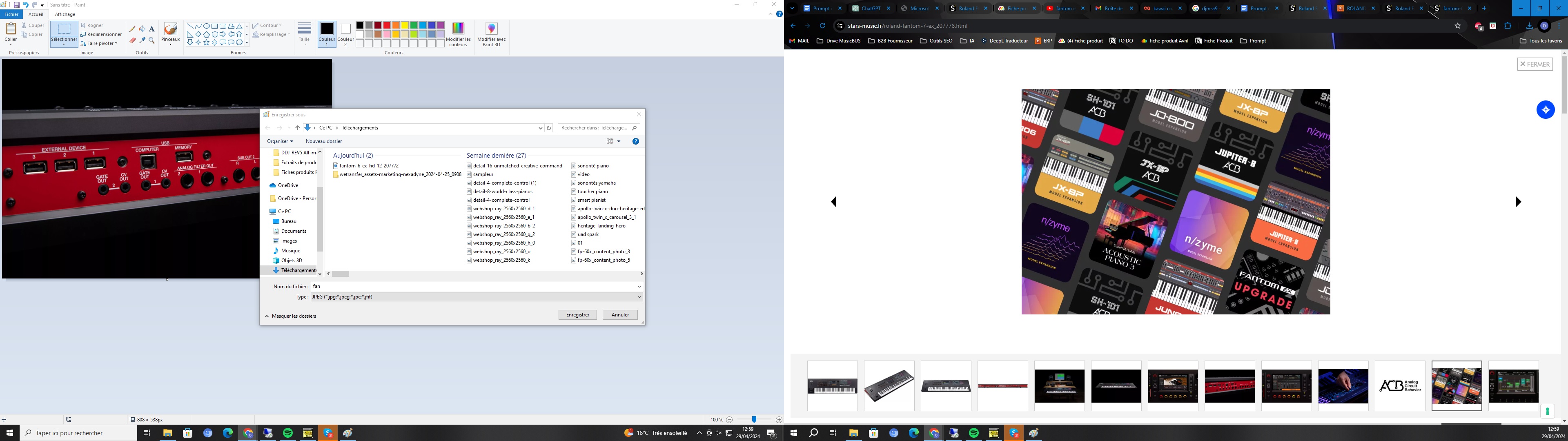
Task: Click the Save icon in Paint's title bar
Action: click(16, 5)
